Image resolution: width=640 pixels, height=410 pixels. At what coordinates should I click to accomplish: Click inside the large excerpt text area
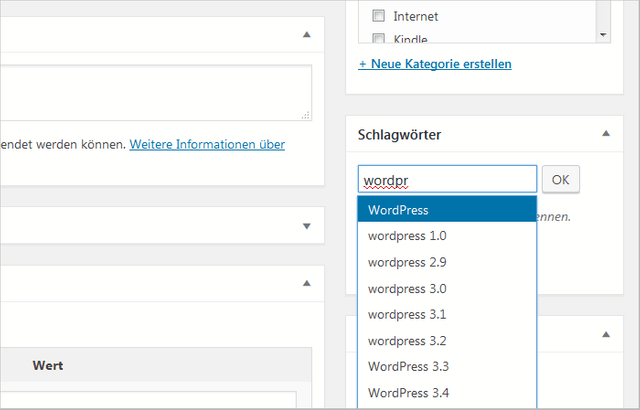coord(150,93)
